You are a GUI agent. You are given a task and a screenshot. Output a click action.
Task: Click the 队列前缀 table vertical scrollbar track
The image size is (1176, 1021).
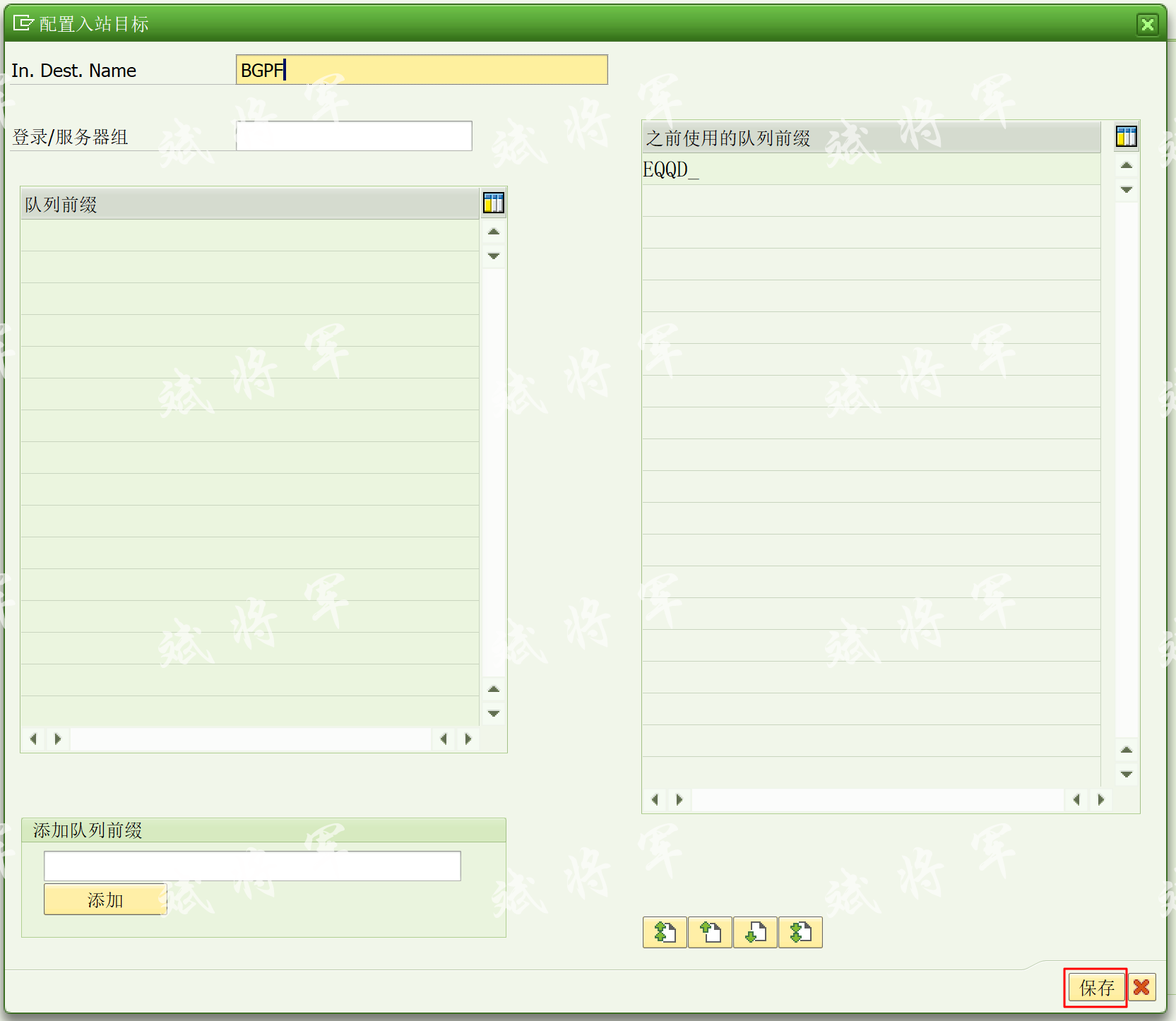(x=494, y=472)
